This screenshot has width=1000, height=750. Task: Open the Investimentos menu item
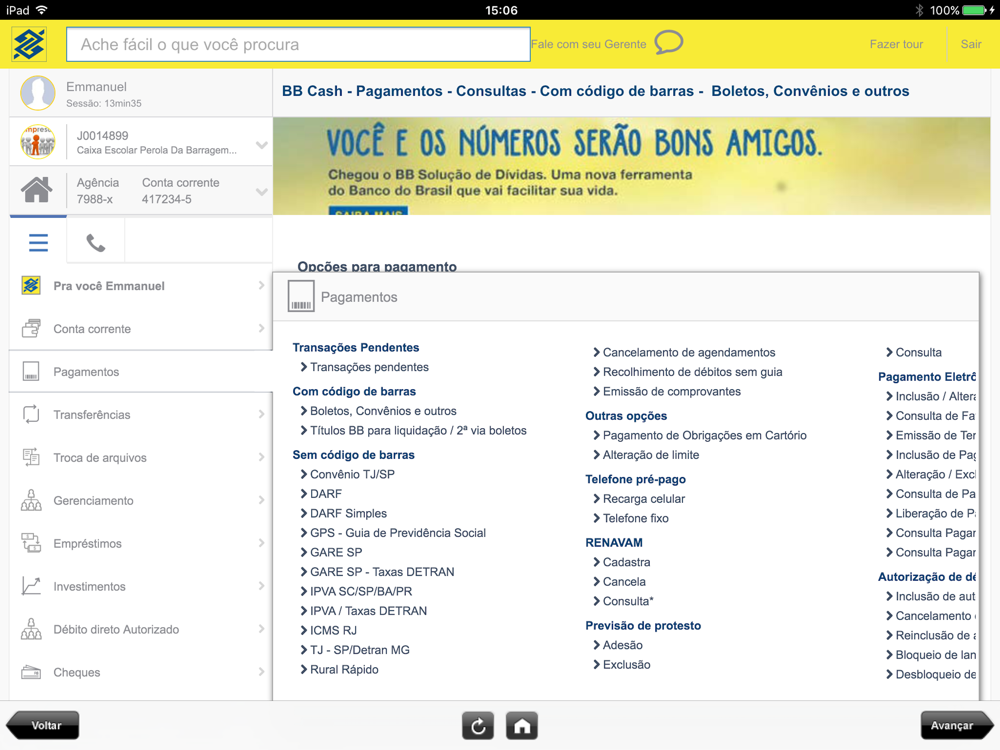141,586
